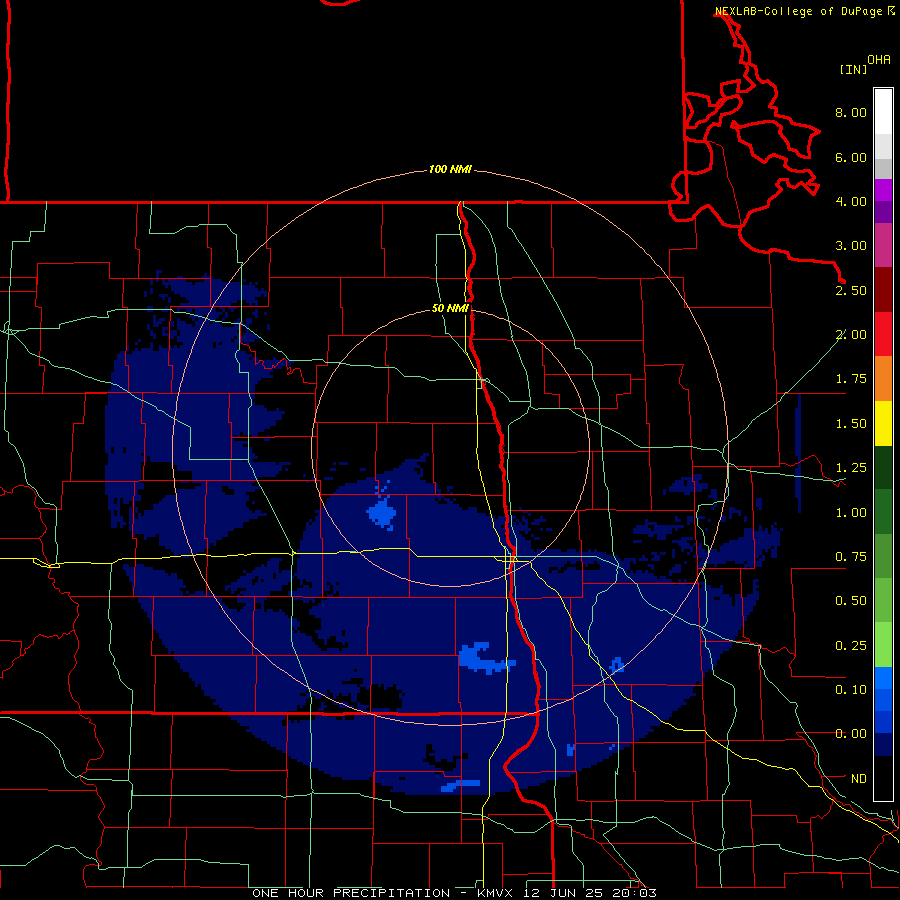Click the light gray swatch at 6.00
The image size is (900, 900).
[883, 146]
